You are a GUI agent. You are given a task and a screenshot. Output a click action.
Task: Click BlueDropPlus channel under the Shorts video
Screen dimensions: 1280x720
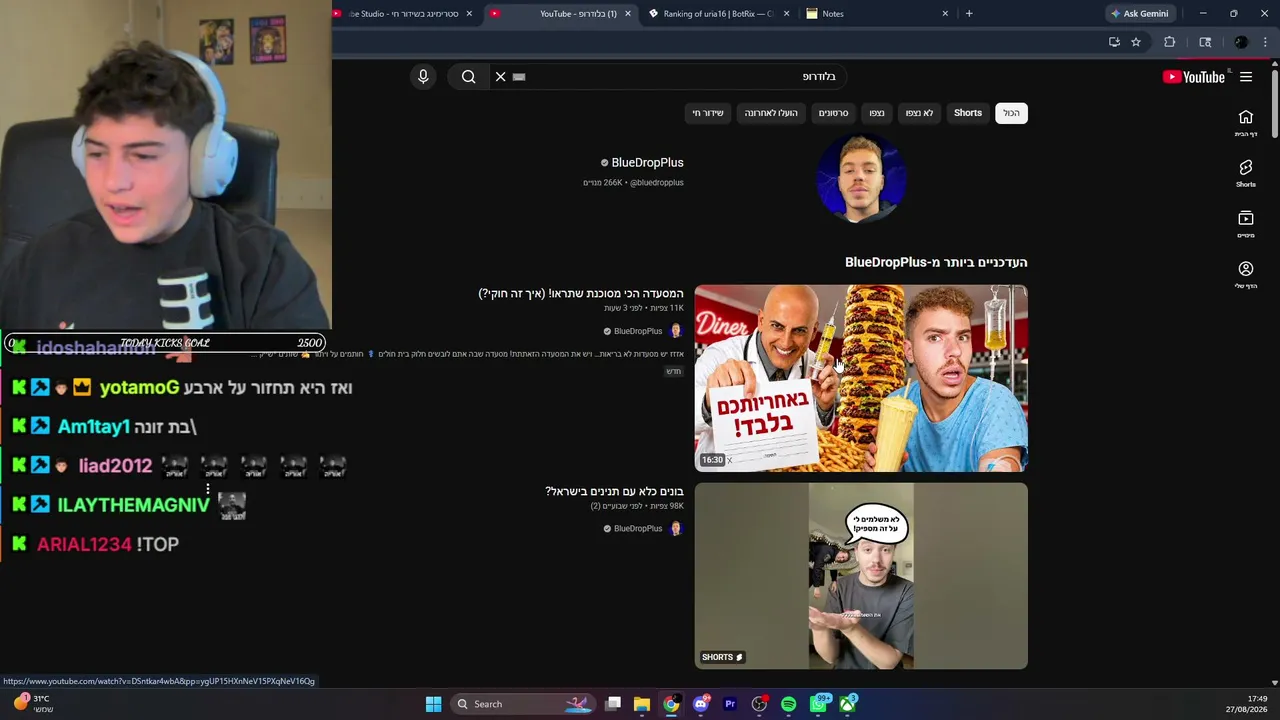pyautogui.click(x=638, y=529)
